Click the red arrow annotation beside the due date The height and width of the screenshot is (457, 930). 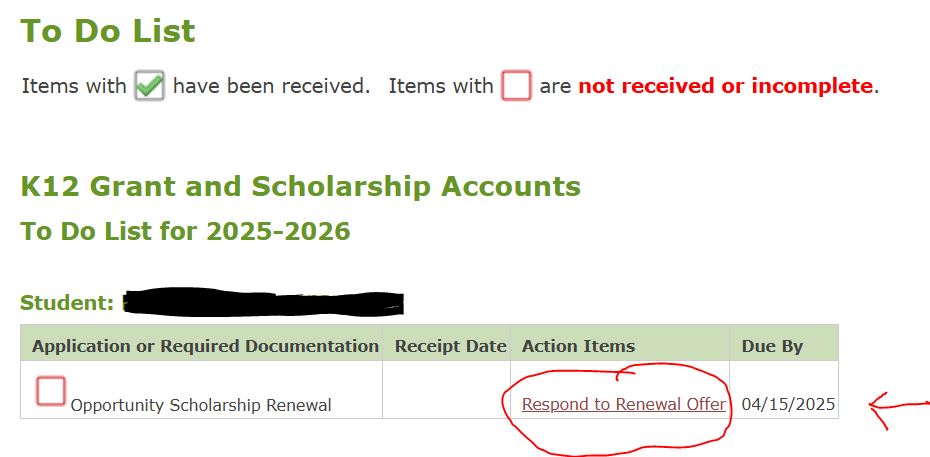tap(898, 406)
